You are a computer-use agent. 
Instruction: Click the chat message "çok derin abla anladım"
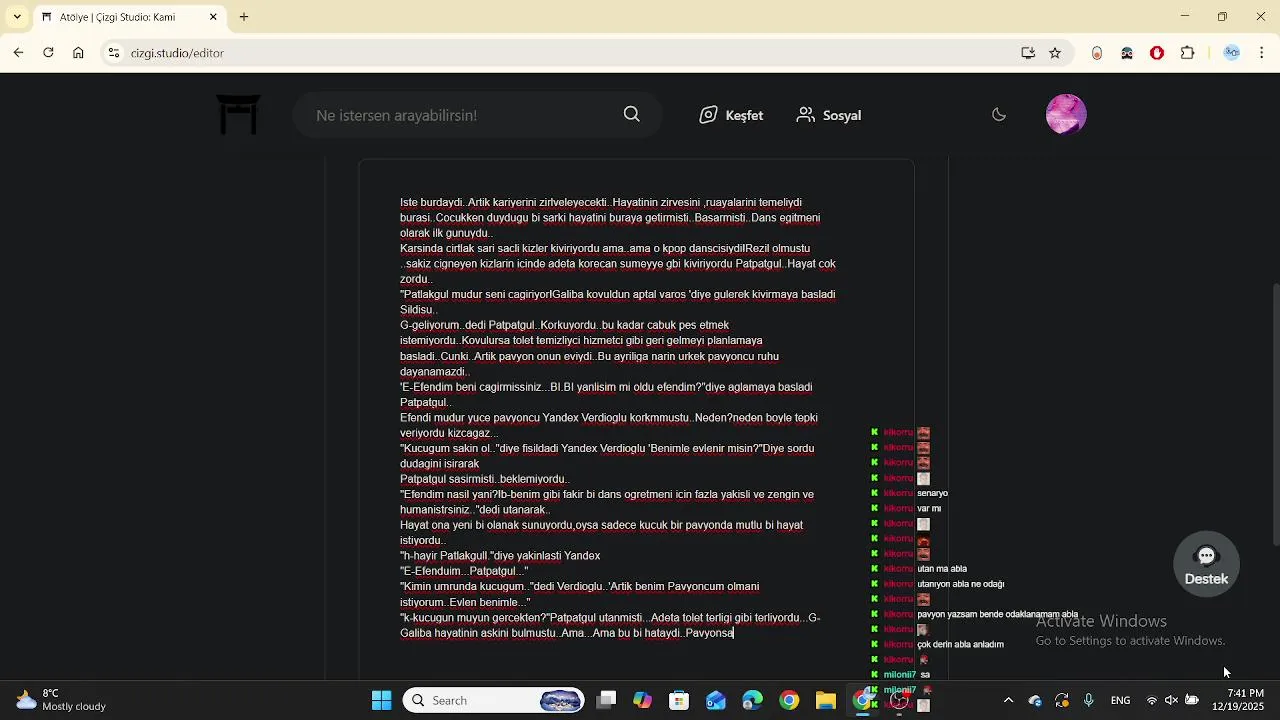960,644
